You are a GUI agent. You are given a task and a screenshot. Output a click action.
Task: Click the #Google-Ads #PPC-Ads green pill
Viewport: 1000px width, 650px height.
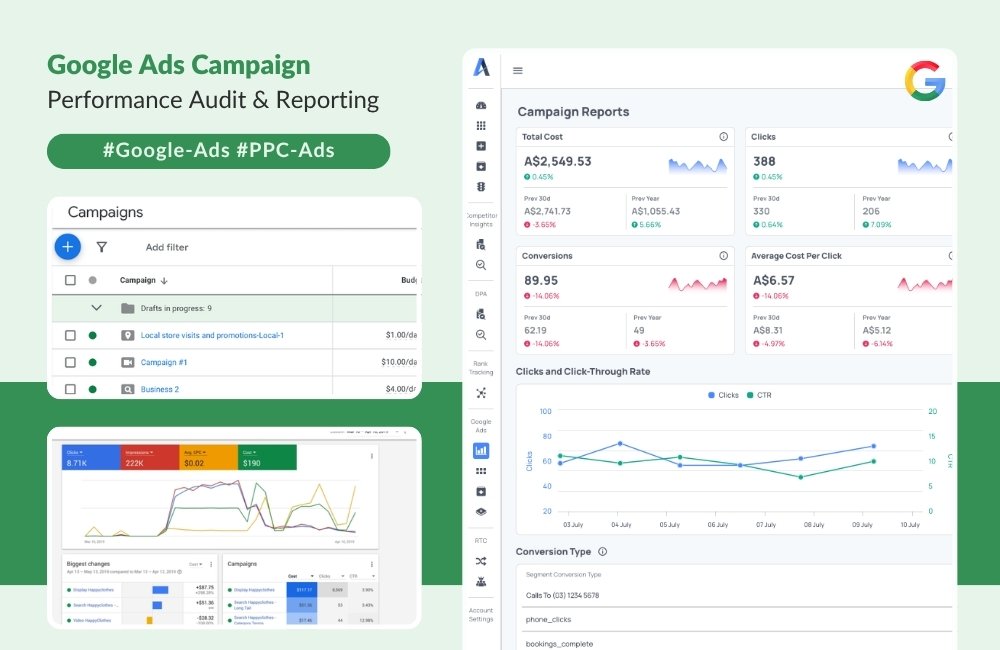219,151
